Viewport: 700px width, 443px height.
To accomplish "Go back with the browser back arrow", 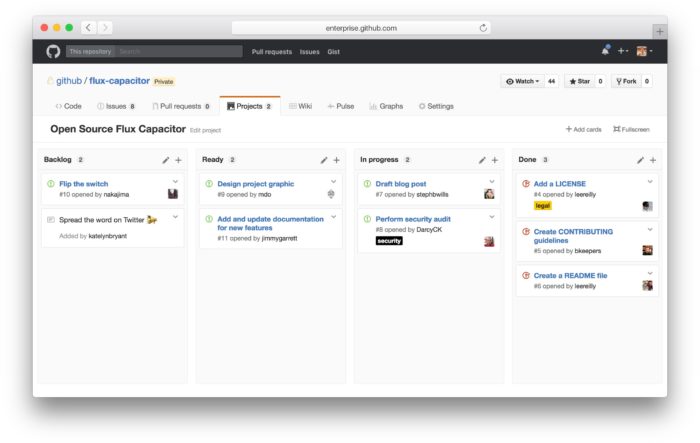I will 88,28.
